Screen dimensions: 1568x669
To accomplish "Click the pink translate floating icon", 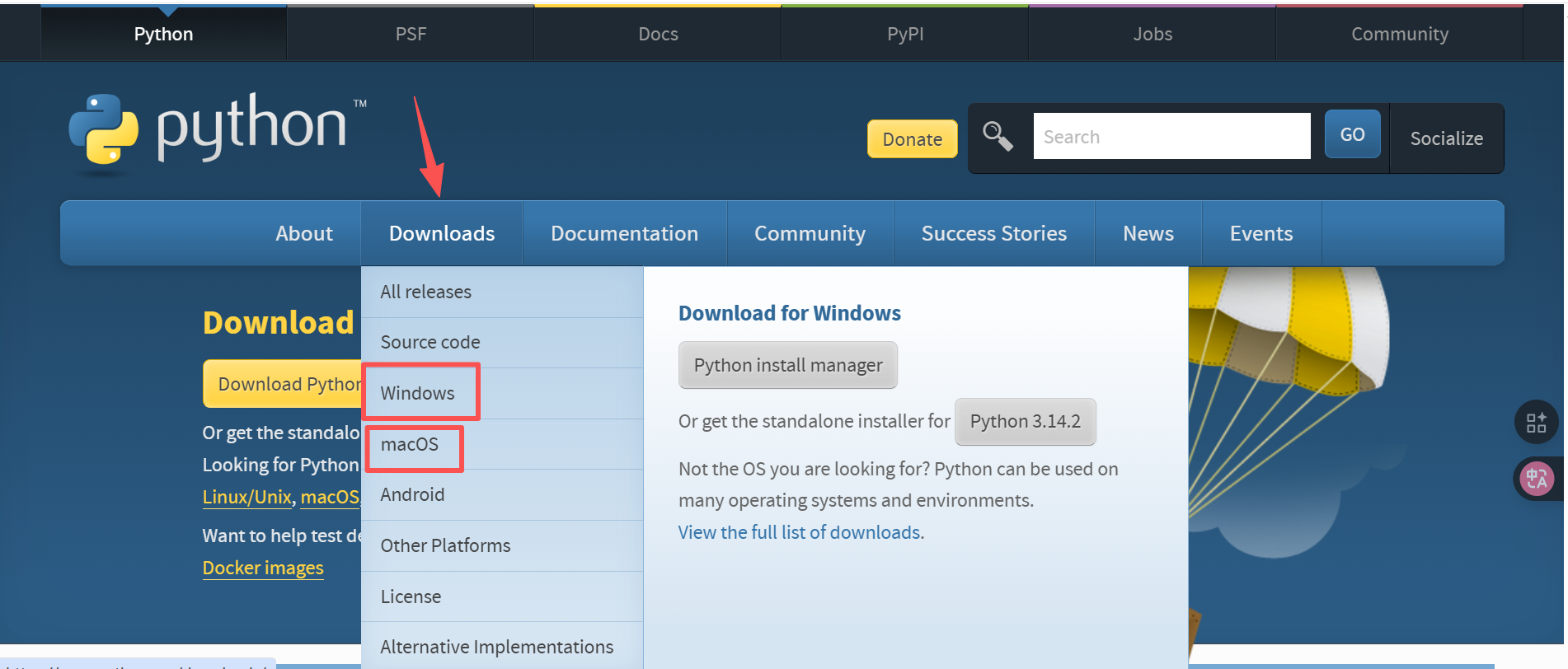I will (1537, 478).
